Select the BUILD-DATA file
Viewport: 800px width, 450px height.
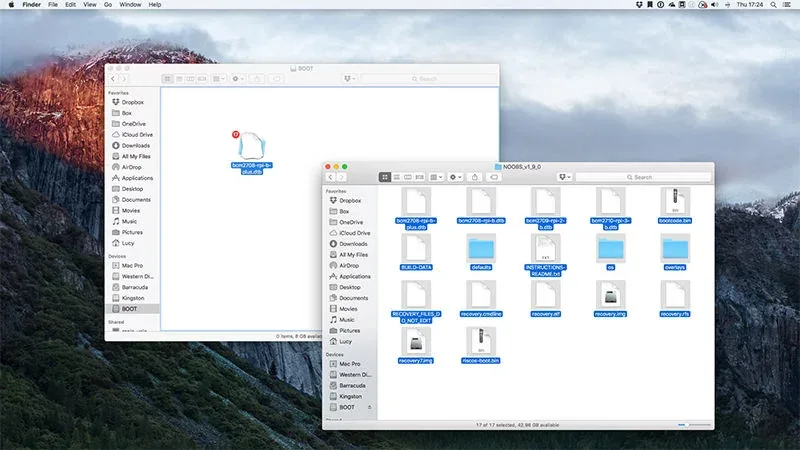pyautogui.click(x=416, y=248)
